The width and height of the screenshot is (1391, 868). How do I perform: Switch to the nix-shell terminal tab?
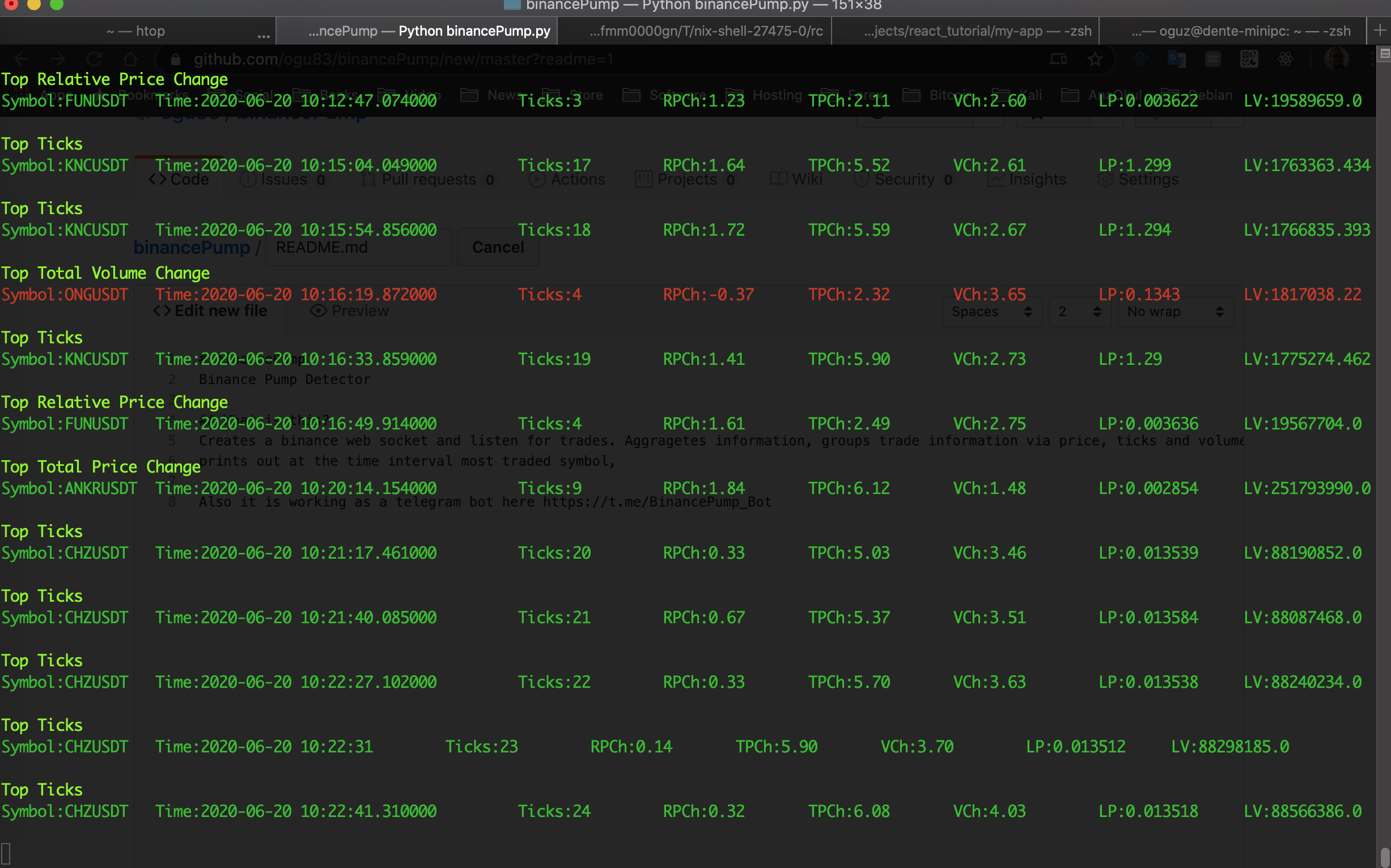pos(705,31)
